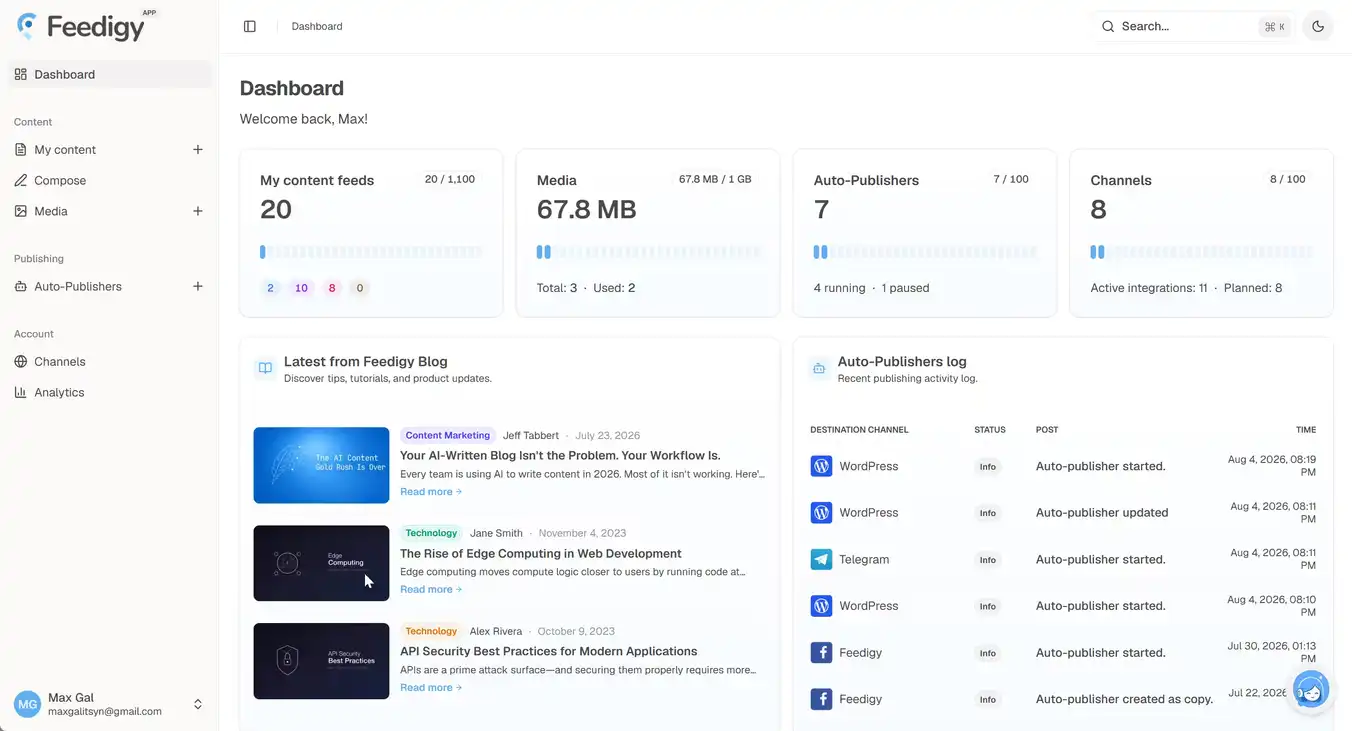The height and width of the screenshot is (731, 1352).
Task: Open the AI-Written Blog article title
Action: click(x=560, y=456)
